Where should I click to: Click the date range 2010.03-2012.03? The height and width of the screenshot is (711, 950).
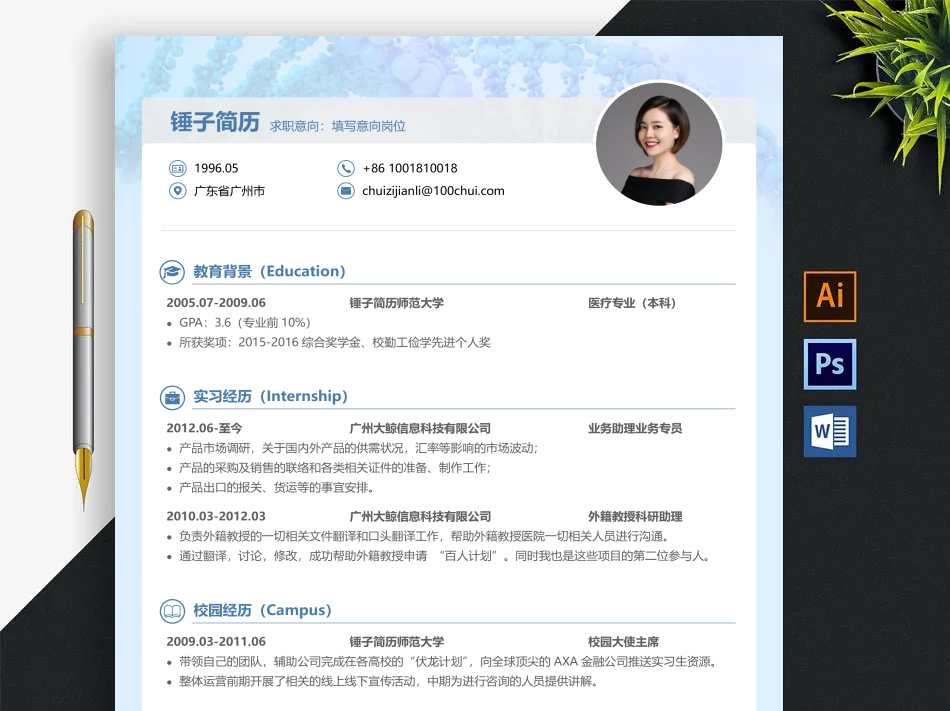pyautogui.click(x=216, y=517)
